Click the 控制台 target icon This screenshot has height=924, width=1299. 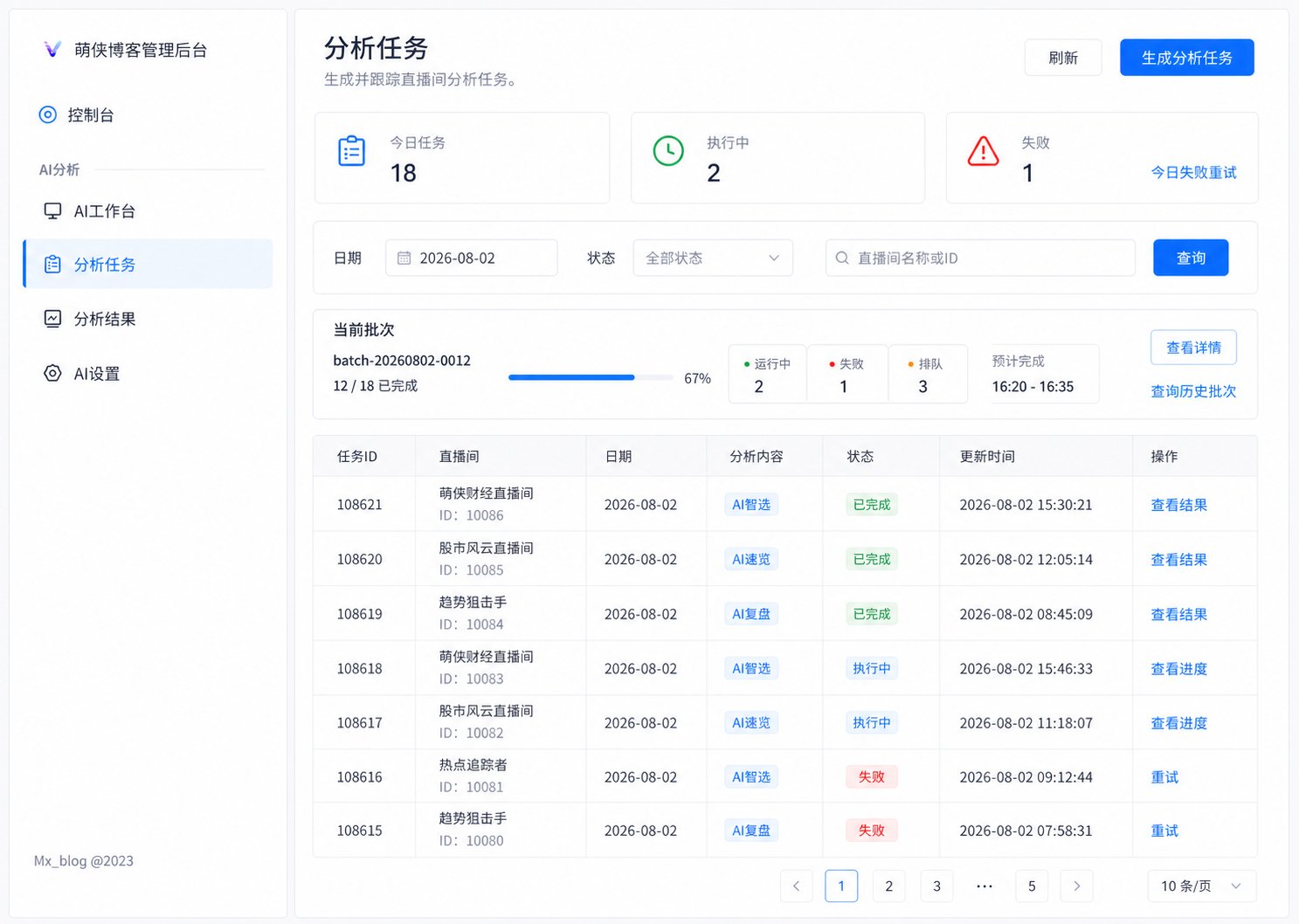point(48,114)
